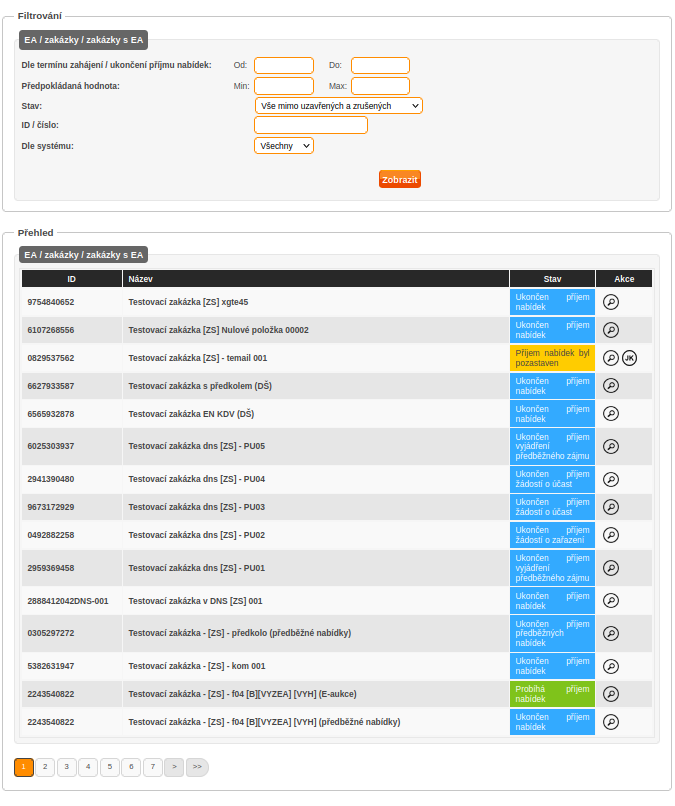Open detail magnifier for ID 6107268556
Viewport: 675px width, 806px height.
(x=610, y=330)
